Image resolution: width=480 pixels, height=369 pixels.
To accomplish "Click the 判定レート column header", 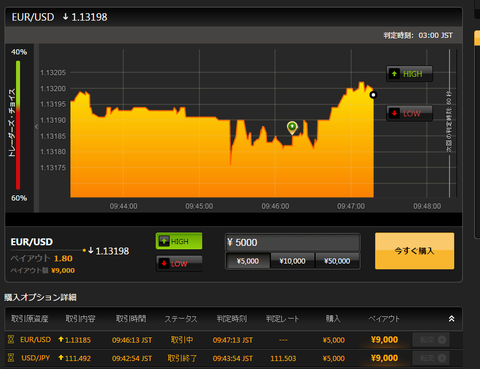I will pos(282,319).
